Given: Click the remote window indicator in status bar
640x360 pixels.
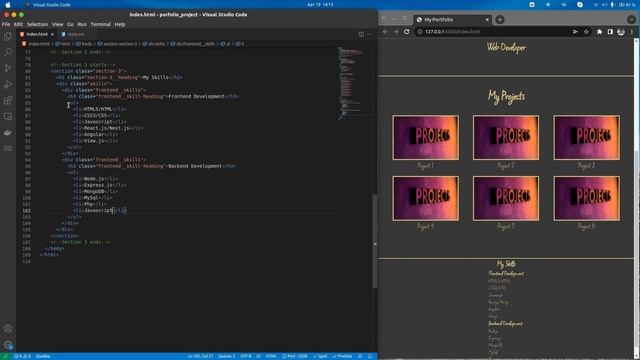Looking at the screenshot, I should point(5,356).
